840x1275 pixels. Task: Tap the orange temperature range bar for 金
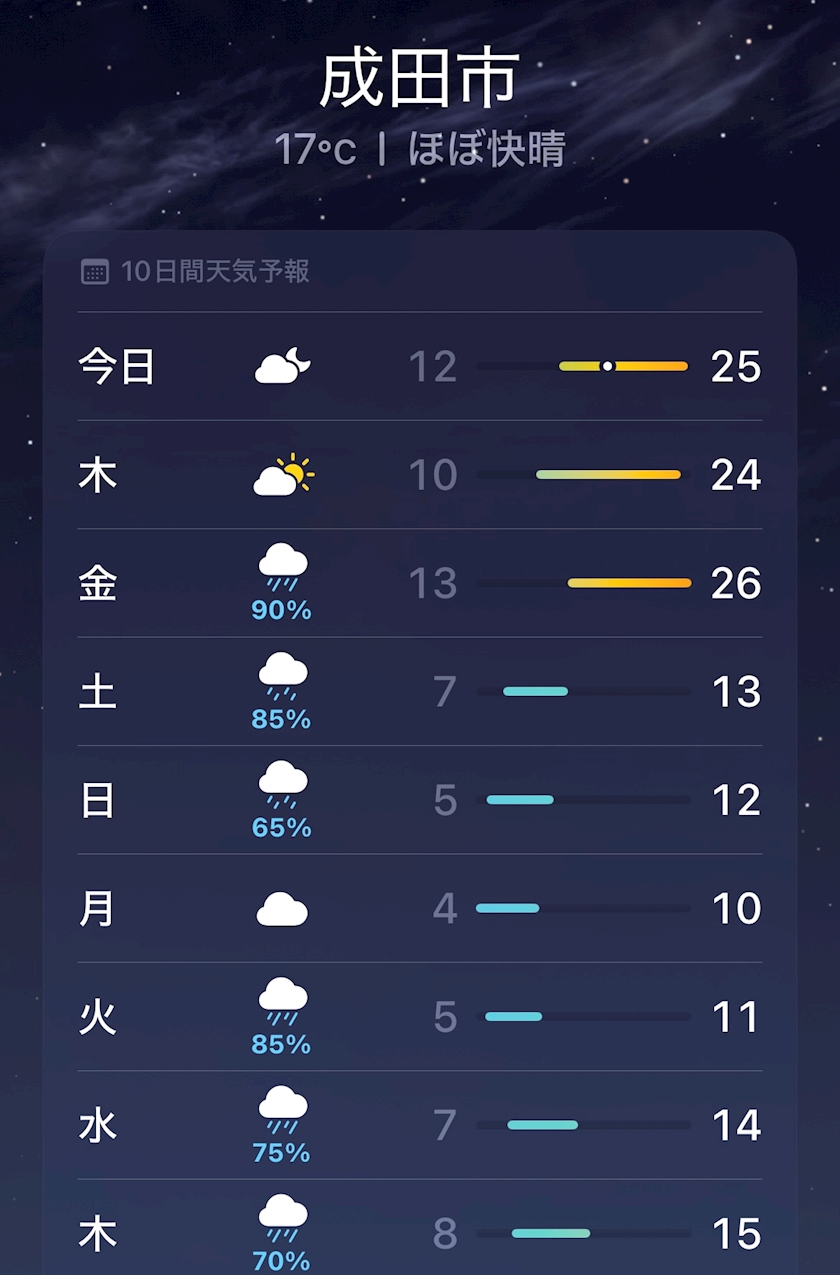click(629, 583)
